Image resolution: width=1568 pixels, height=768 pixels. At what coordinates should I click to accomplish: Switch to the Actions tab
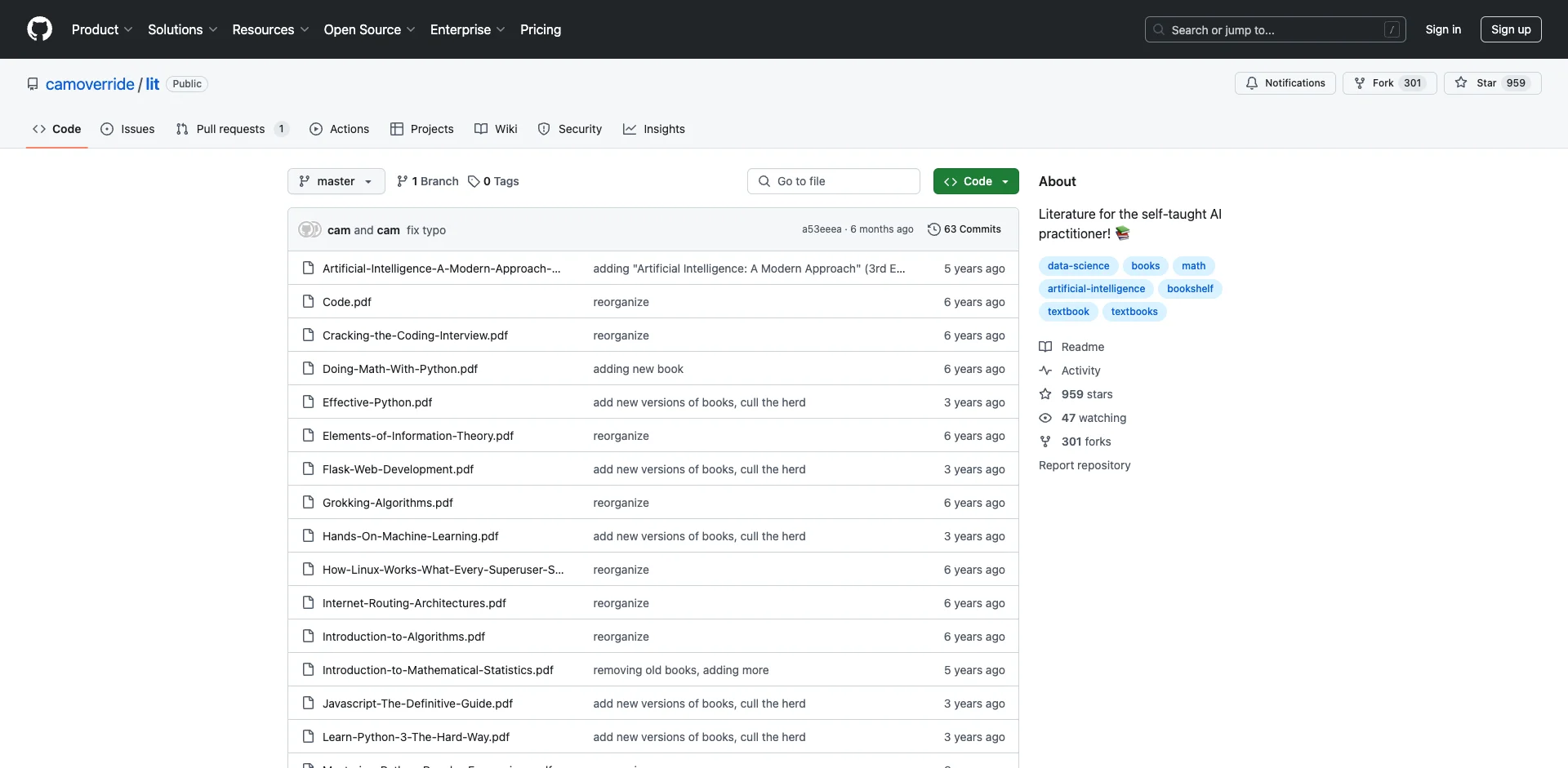(x=339, y=129)
